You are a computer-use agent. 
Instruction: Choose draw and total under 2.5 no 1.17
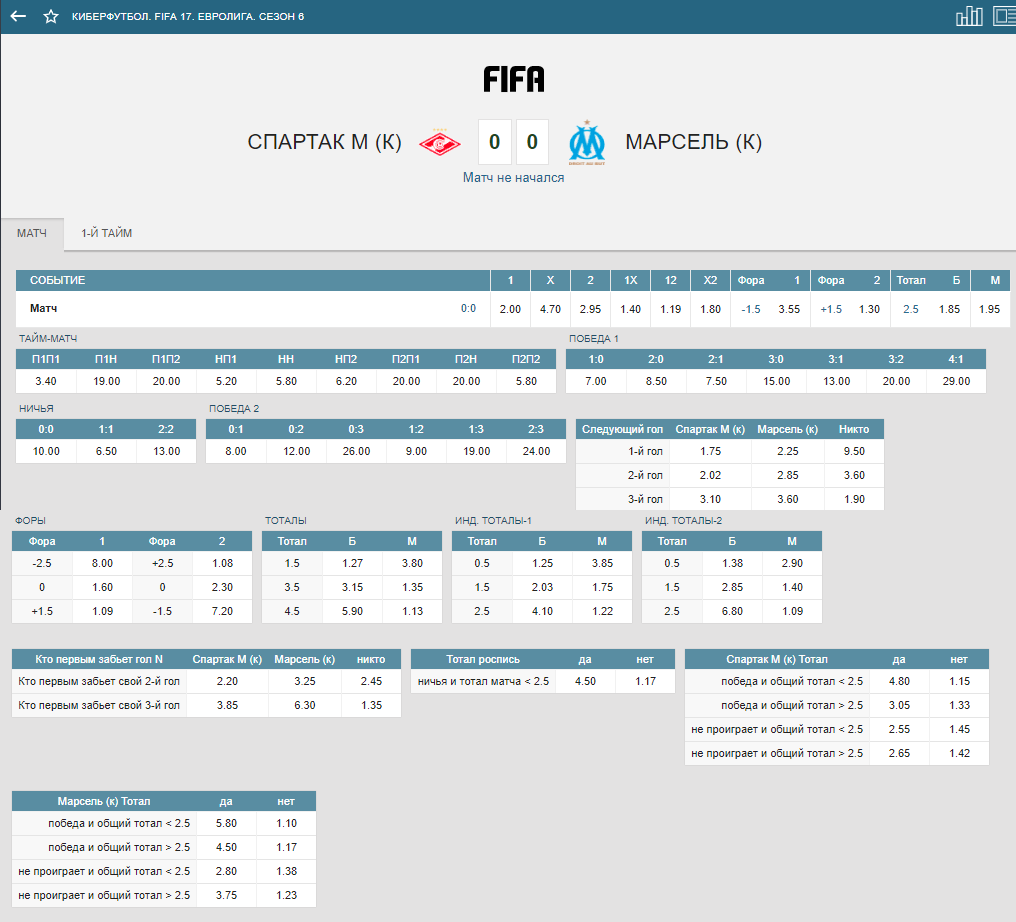coord(645,681)
